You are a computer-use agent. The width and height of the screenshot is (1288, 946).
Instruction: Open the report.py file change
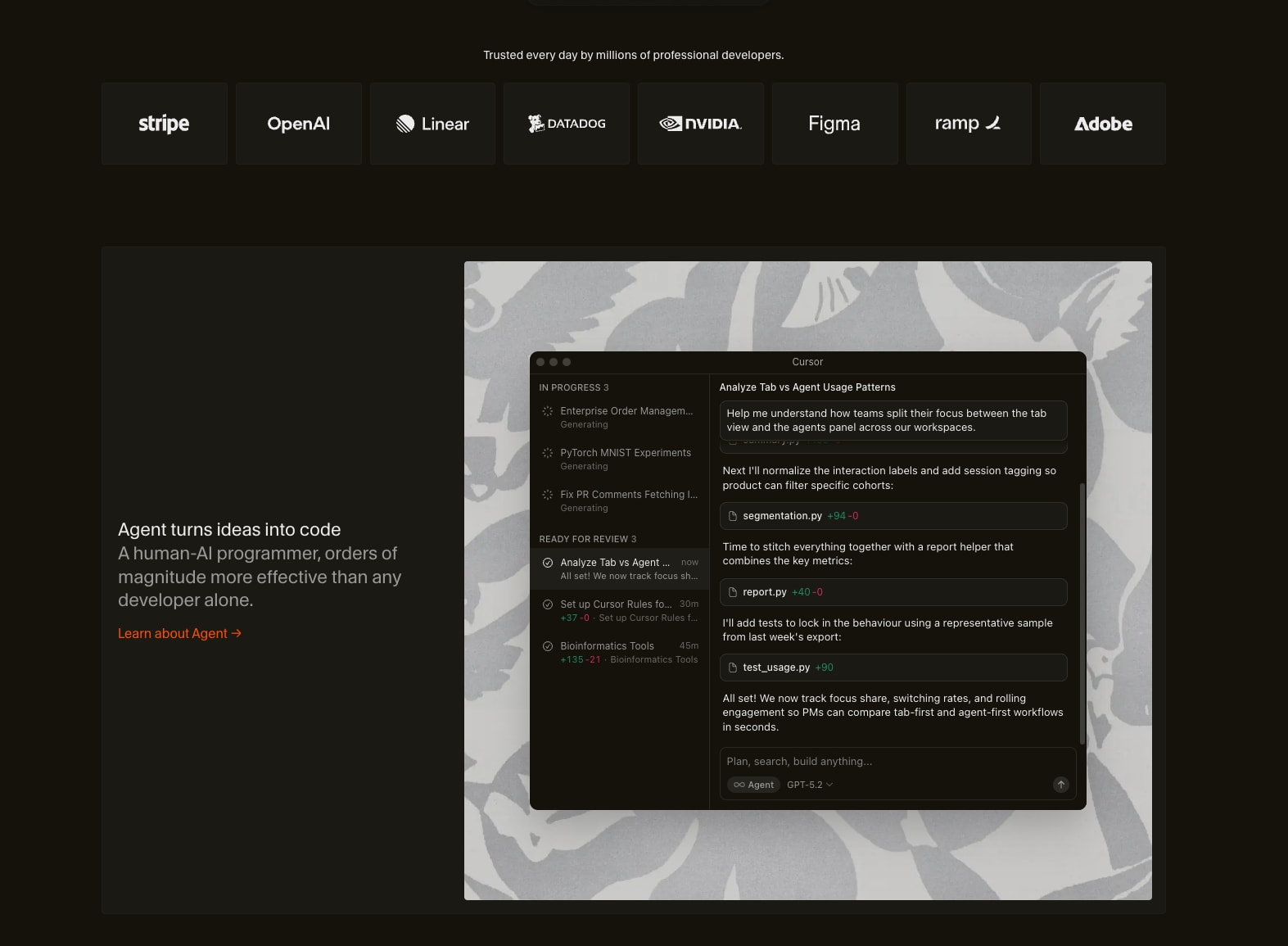coord(893,592)
